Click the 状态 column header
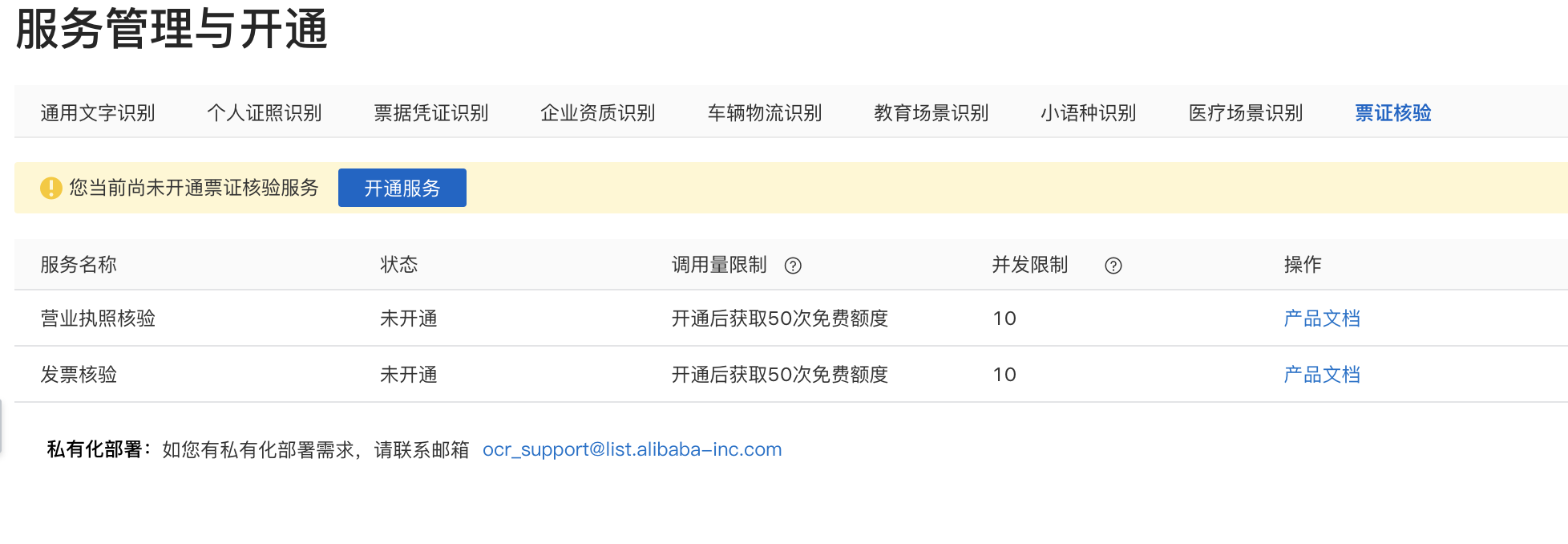Image resolution: width=1568 pixels, height=544 pixels. click(399, 265)
